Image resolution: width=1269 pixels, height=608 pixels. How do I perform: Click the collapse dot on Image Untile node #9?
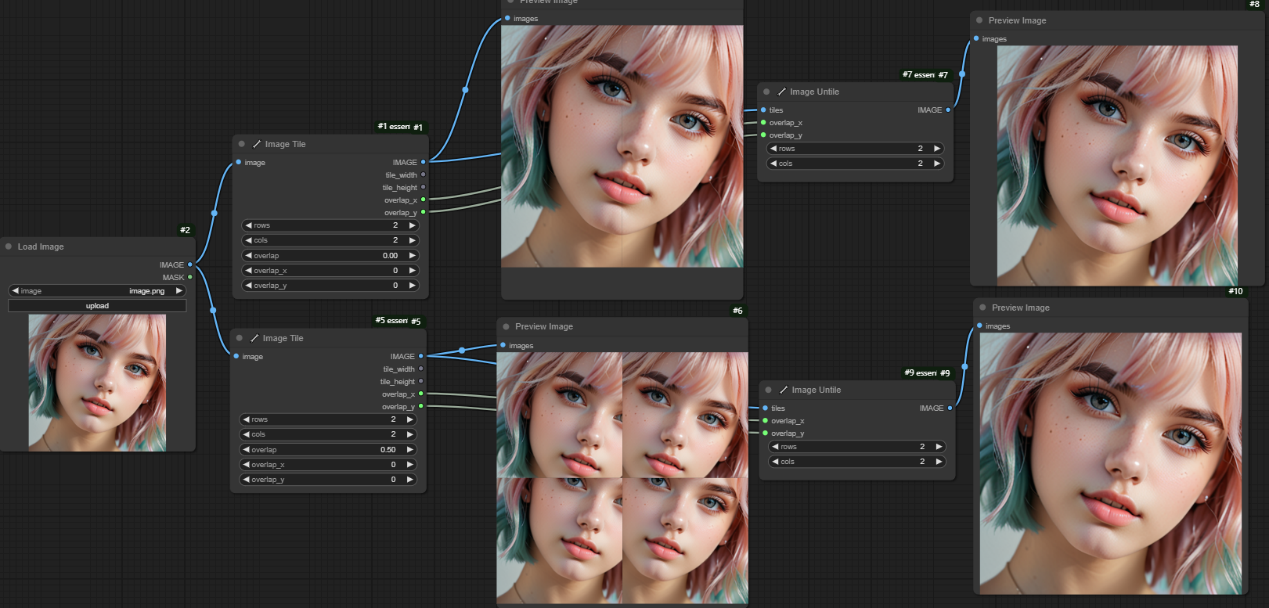point(769,390)
